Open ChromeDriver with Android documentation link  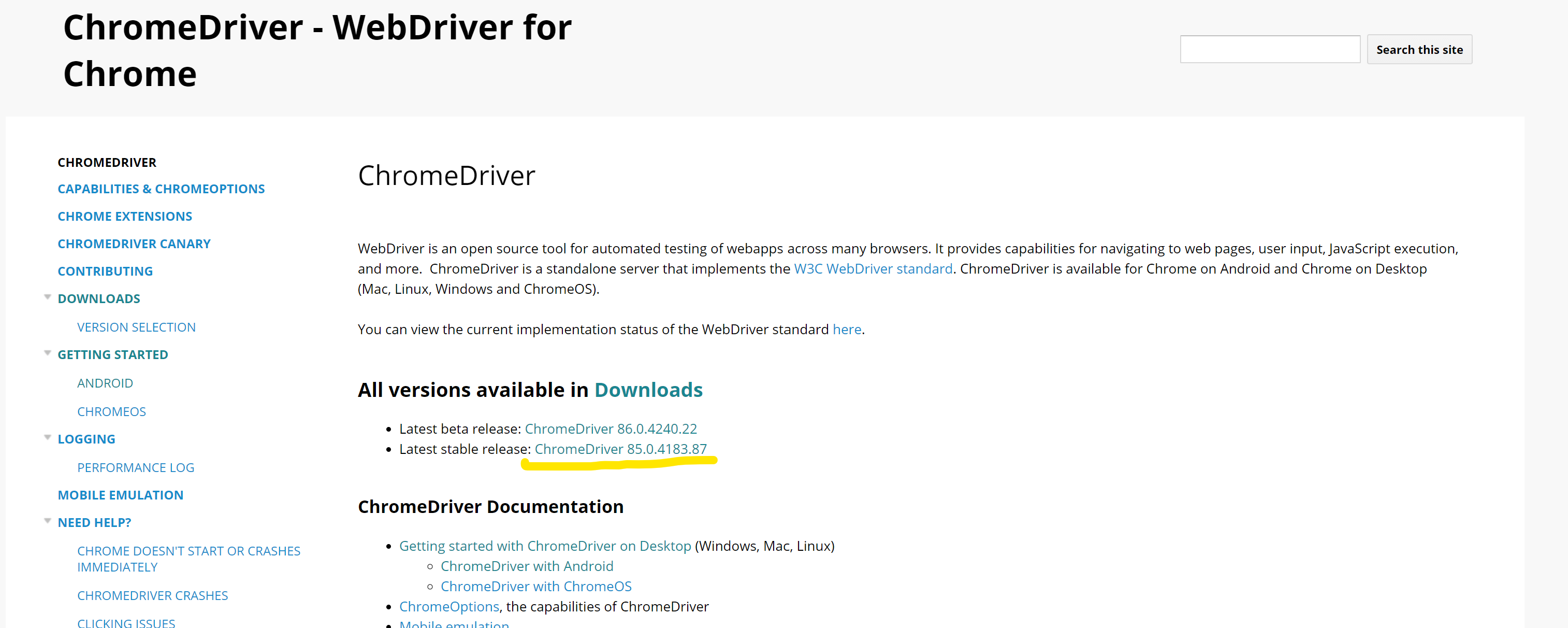click(527, 566)
